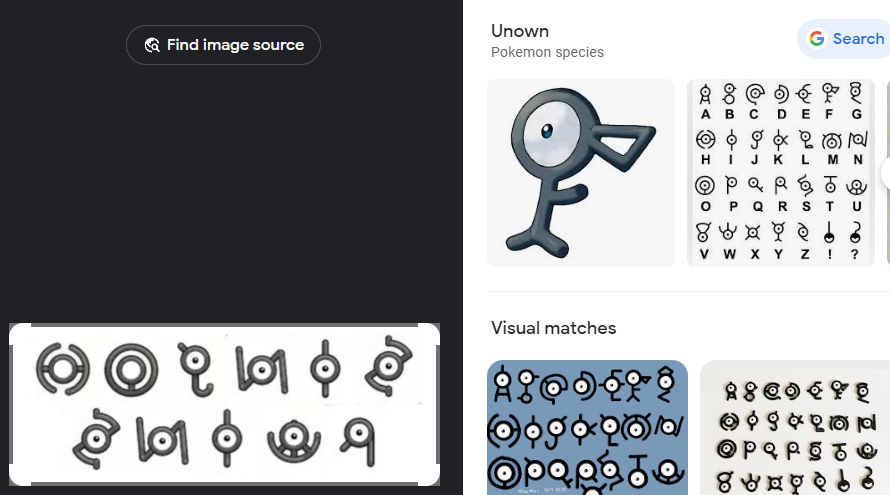Viewport: 890px width, 495px height.
Task: Open the Unown alphabet chart image
Action: click(782, 173)
